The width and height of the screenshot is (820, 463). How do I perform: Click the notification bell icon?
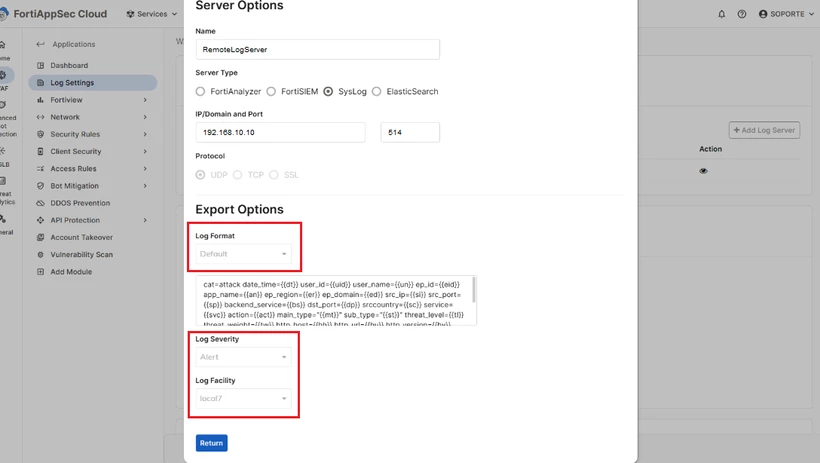click(x=722, y=14)
